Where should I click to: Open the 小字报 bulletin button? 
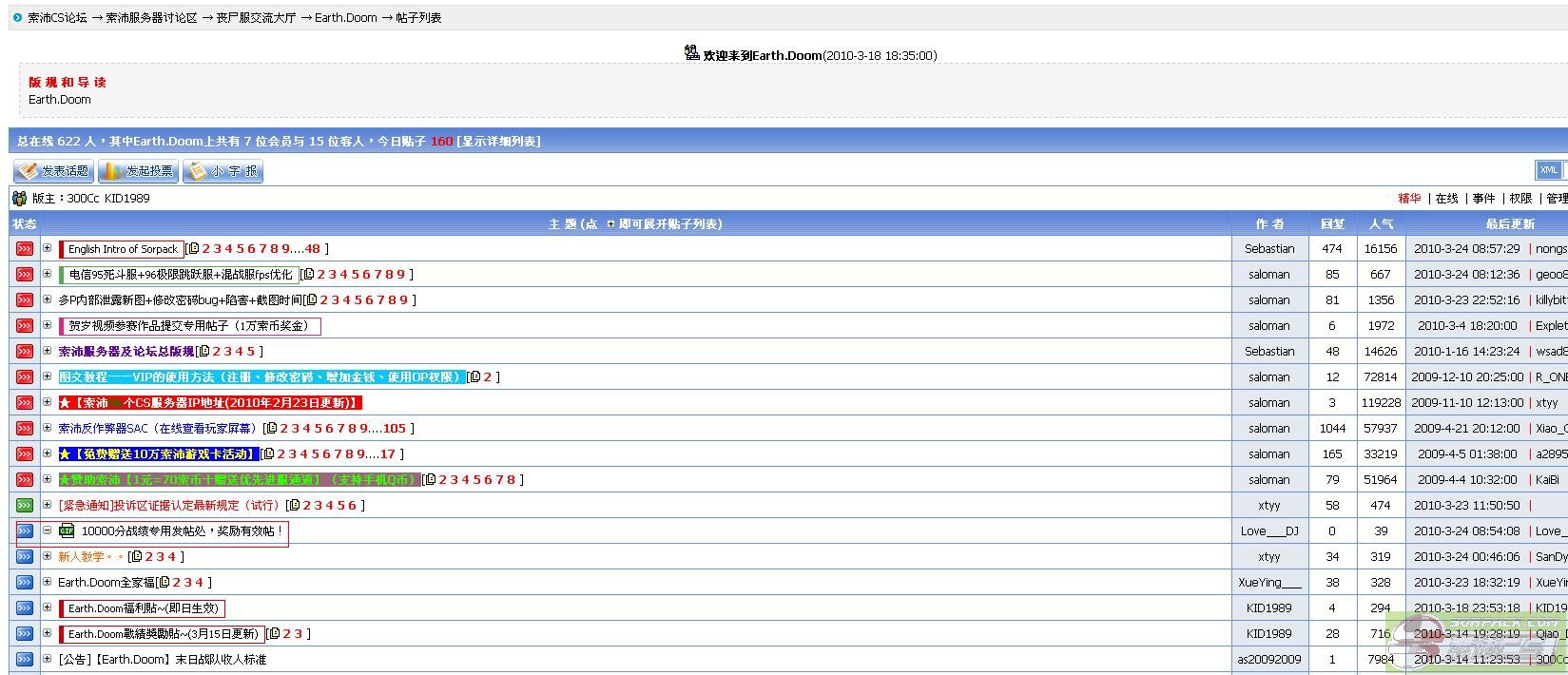223,171
